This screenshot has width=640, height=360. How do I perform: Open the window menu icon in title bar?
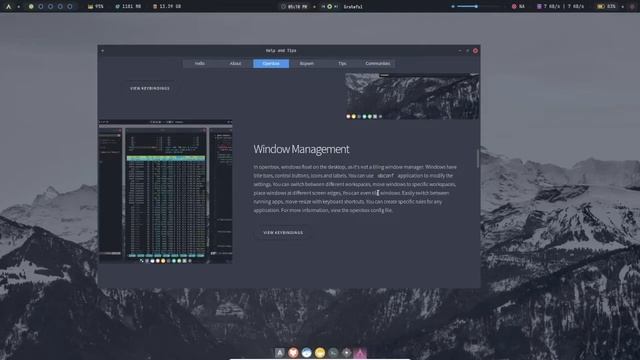click(x=102, y=51)
